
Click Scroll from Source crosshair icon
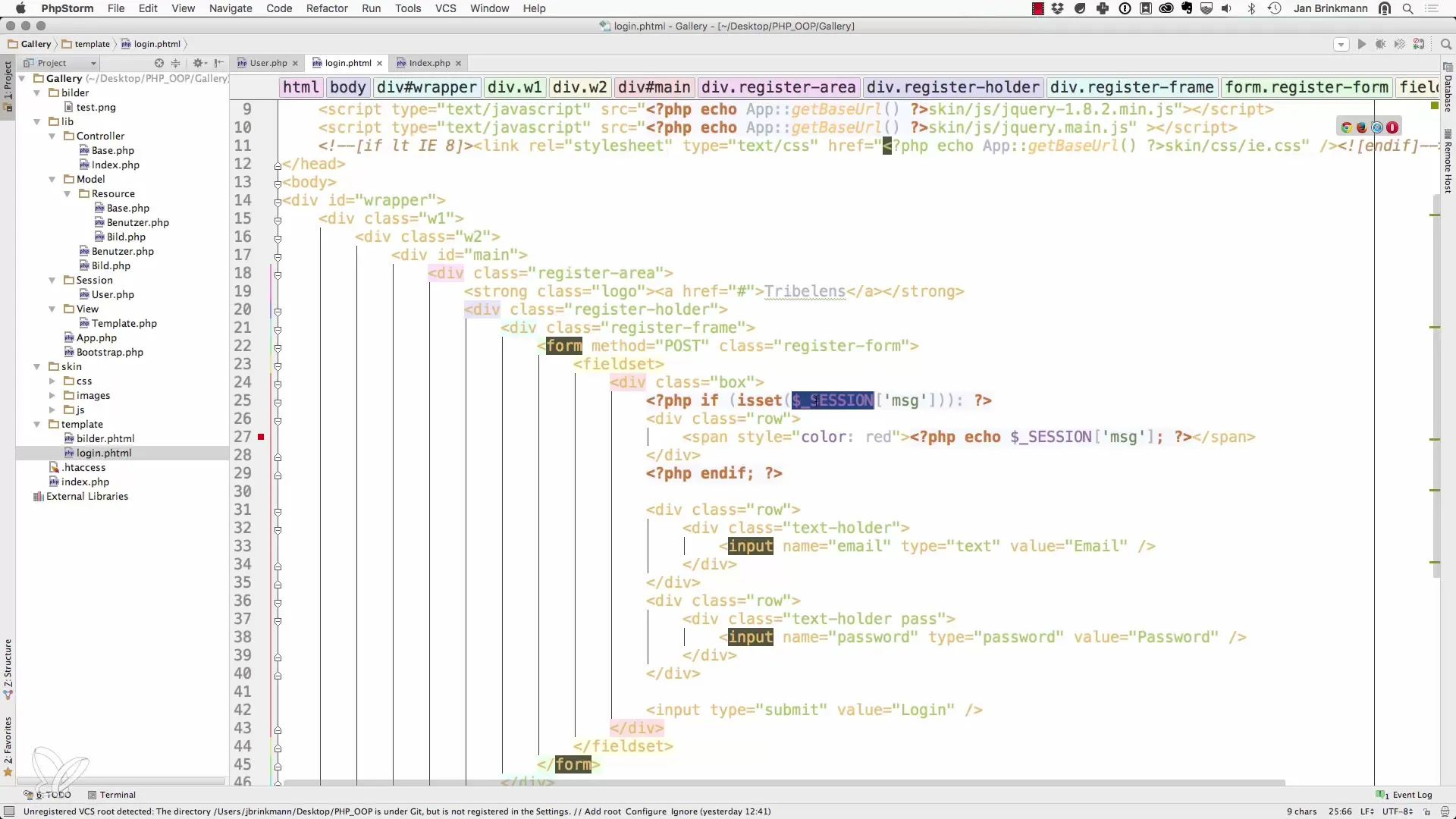click(x=159, y=63)
